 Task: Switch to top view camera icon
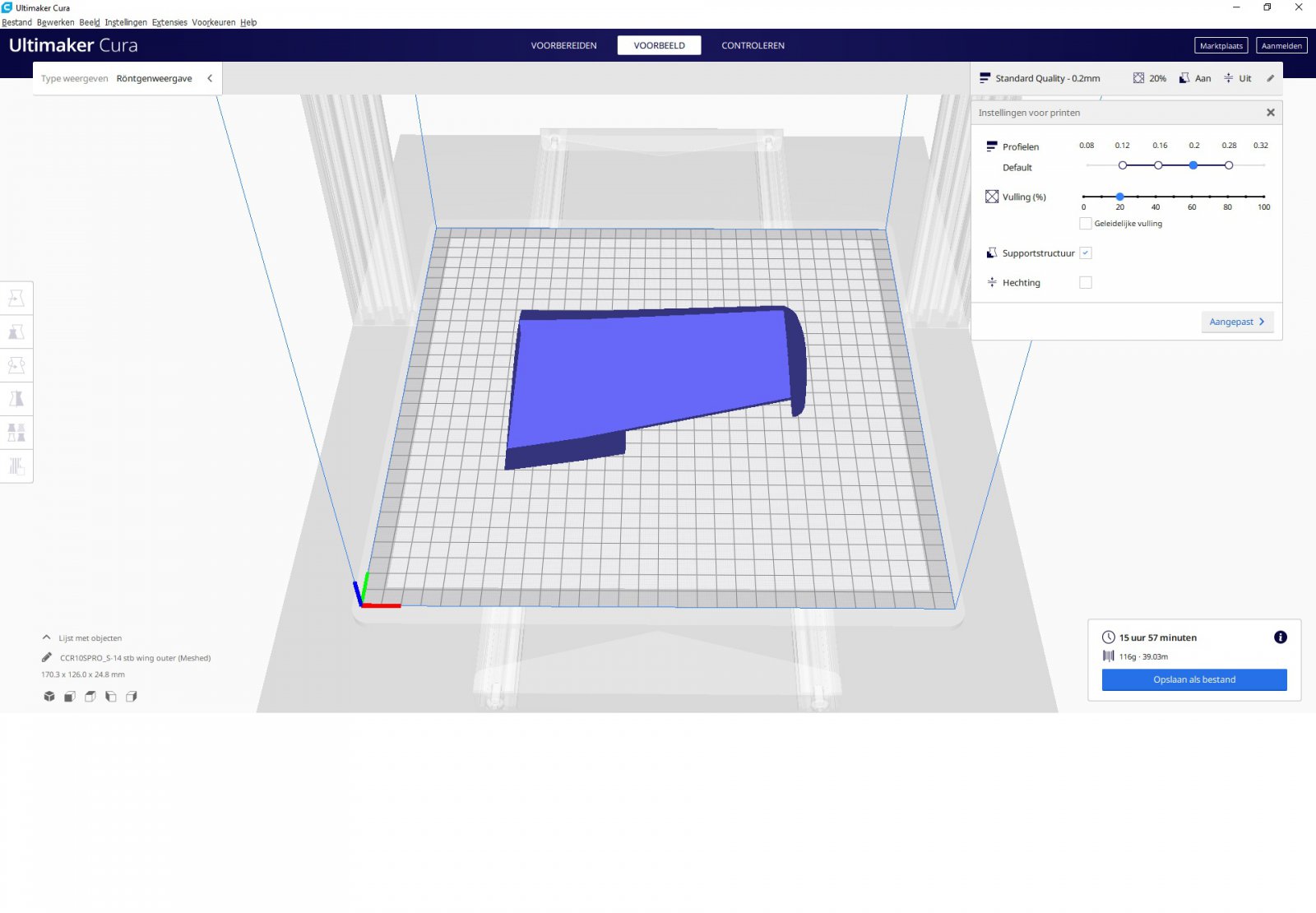click(90, 697)
